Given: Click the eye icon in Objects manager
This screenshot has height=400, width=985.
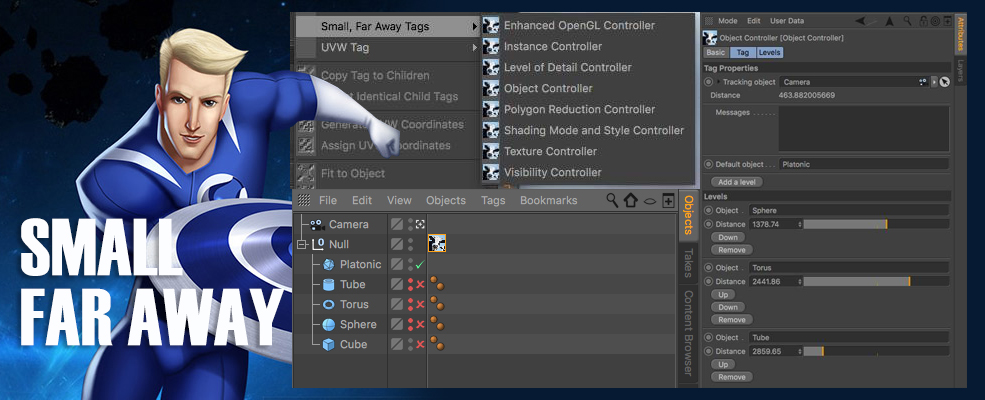Looking at the screenshot, I should tap(649, 200).
